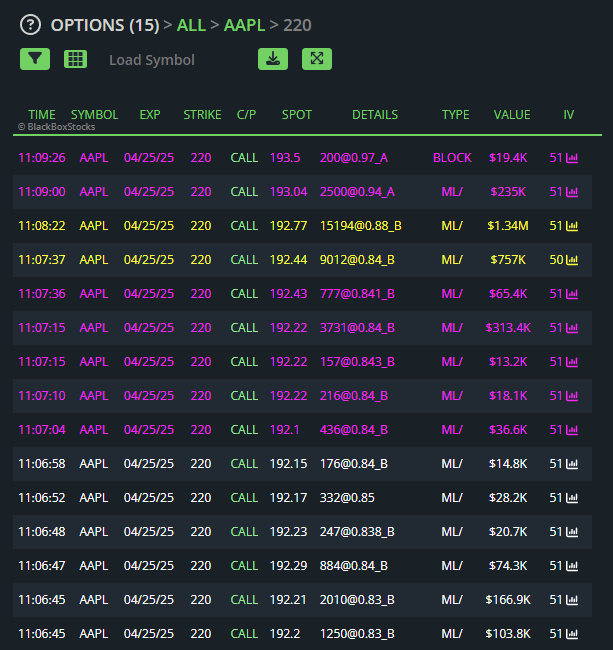The image size is (613, 650).
Task: Sort by the STRIKE column header
Action: click(x=202, y=115)
